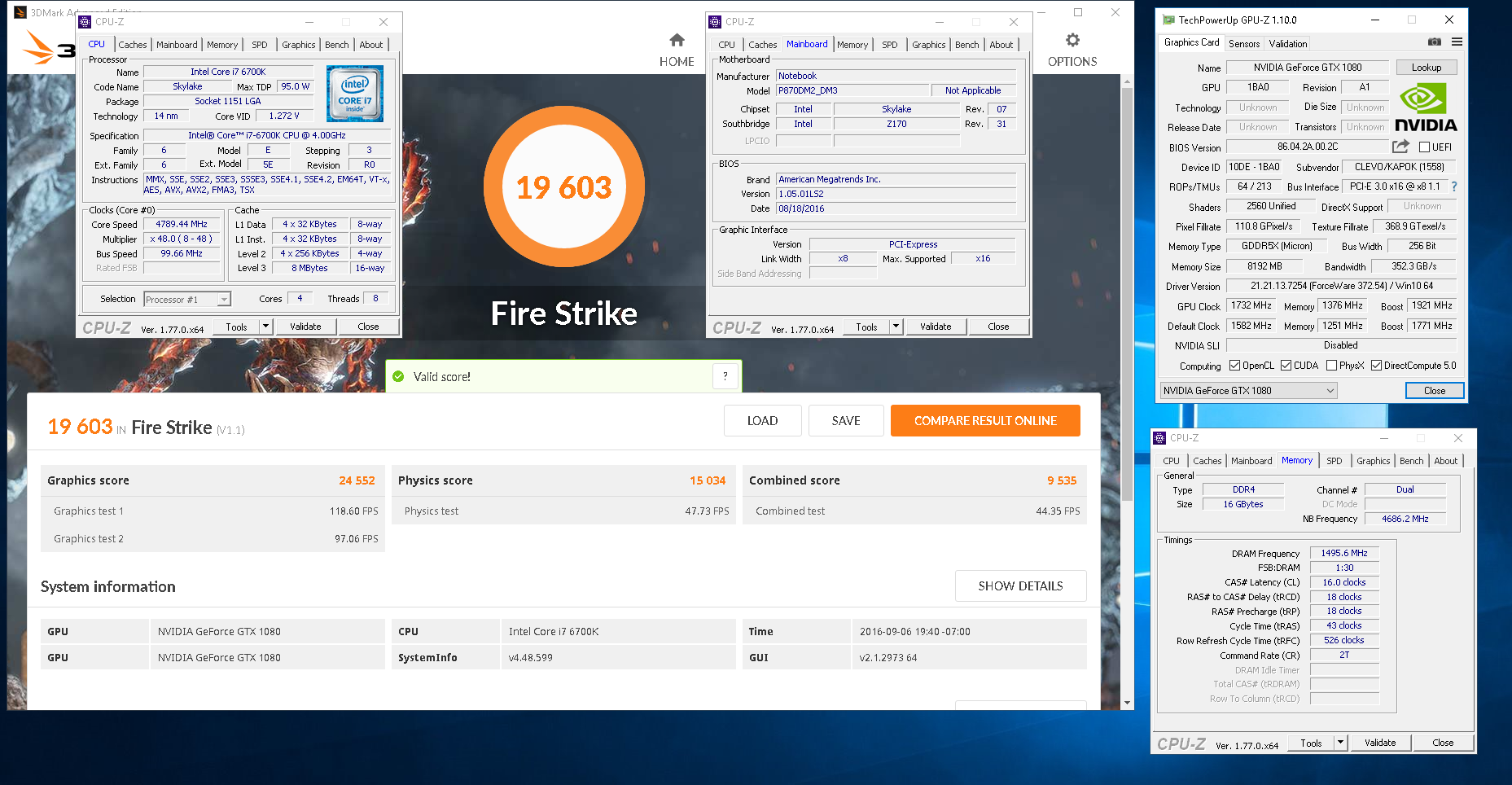Image resolution: width=1512 pixels, height=785 pixels.
Task: Open SPD tab in CPU-Z Mainboard window
Action: (x=890, y=45)
